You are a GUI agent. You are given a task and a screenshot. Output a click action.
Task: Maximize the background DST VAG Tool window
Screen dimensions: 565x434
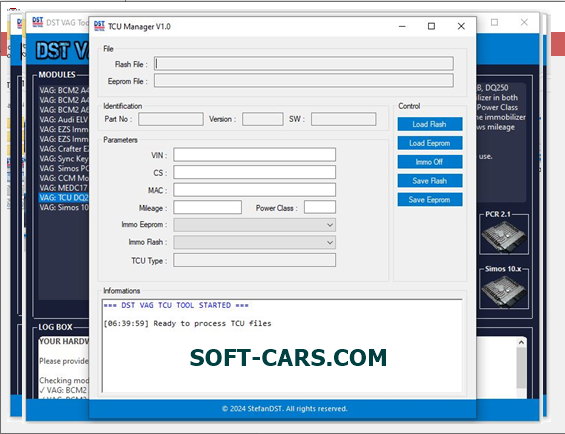click(494, 22)
